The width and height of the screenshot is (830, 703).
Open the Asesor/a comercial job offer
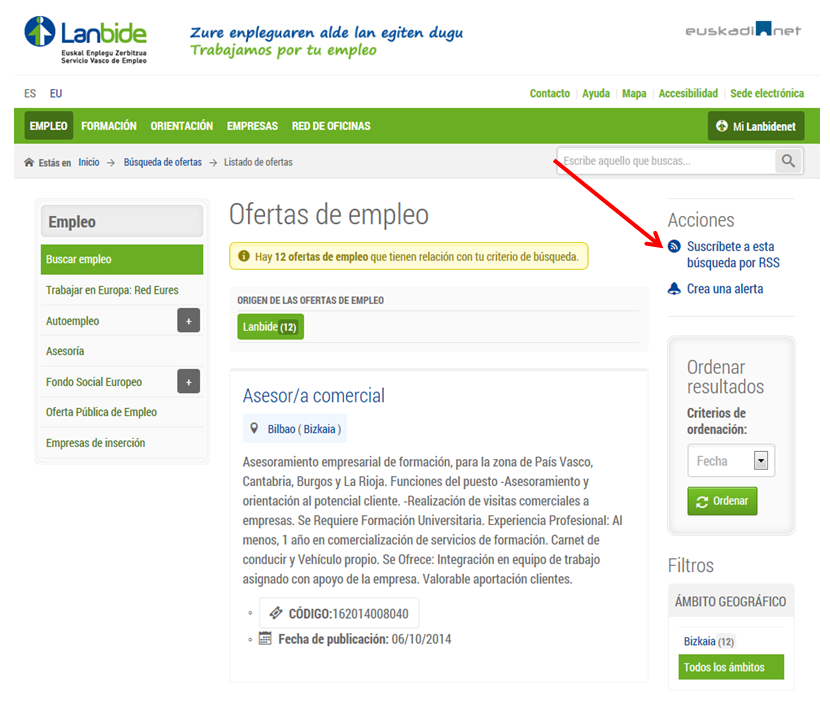(x=314, y=395)
